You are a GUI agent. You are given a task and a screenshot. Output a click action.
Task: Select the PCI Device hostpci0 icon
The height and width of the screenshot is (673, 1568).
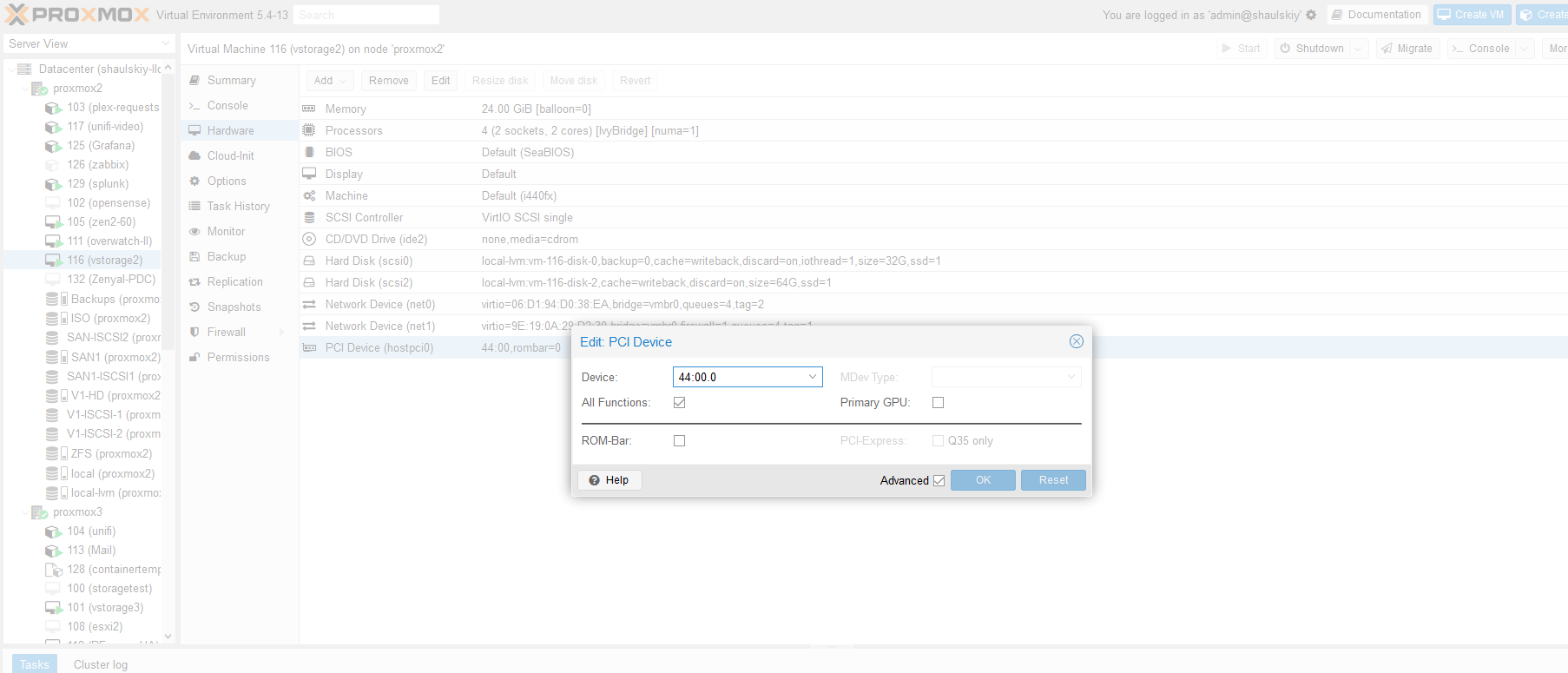coord(309,348)
